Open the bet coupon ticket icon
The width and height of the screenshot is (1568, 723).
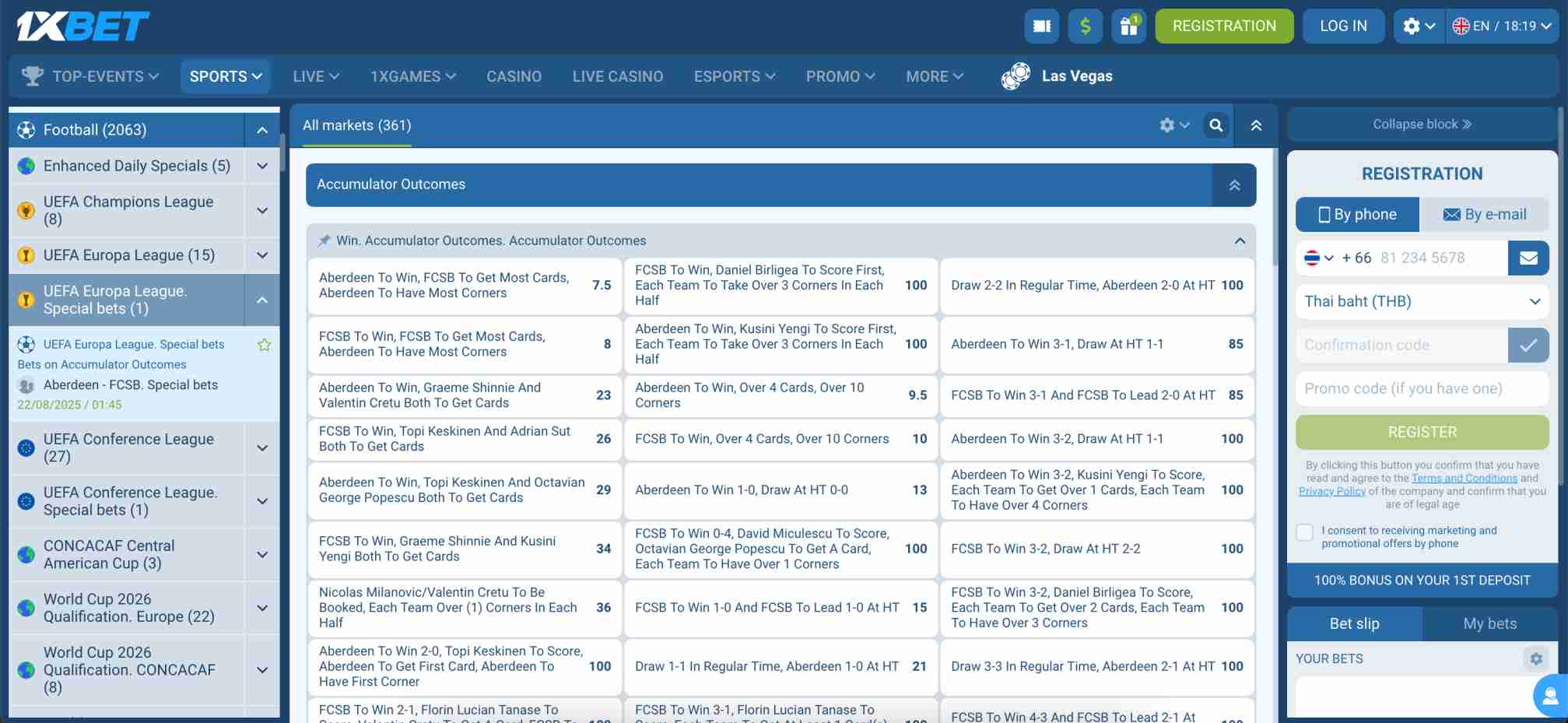click(1042, 26)
